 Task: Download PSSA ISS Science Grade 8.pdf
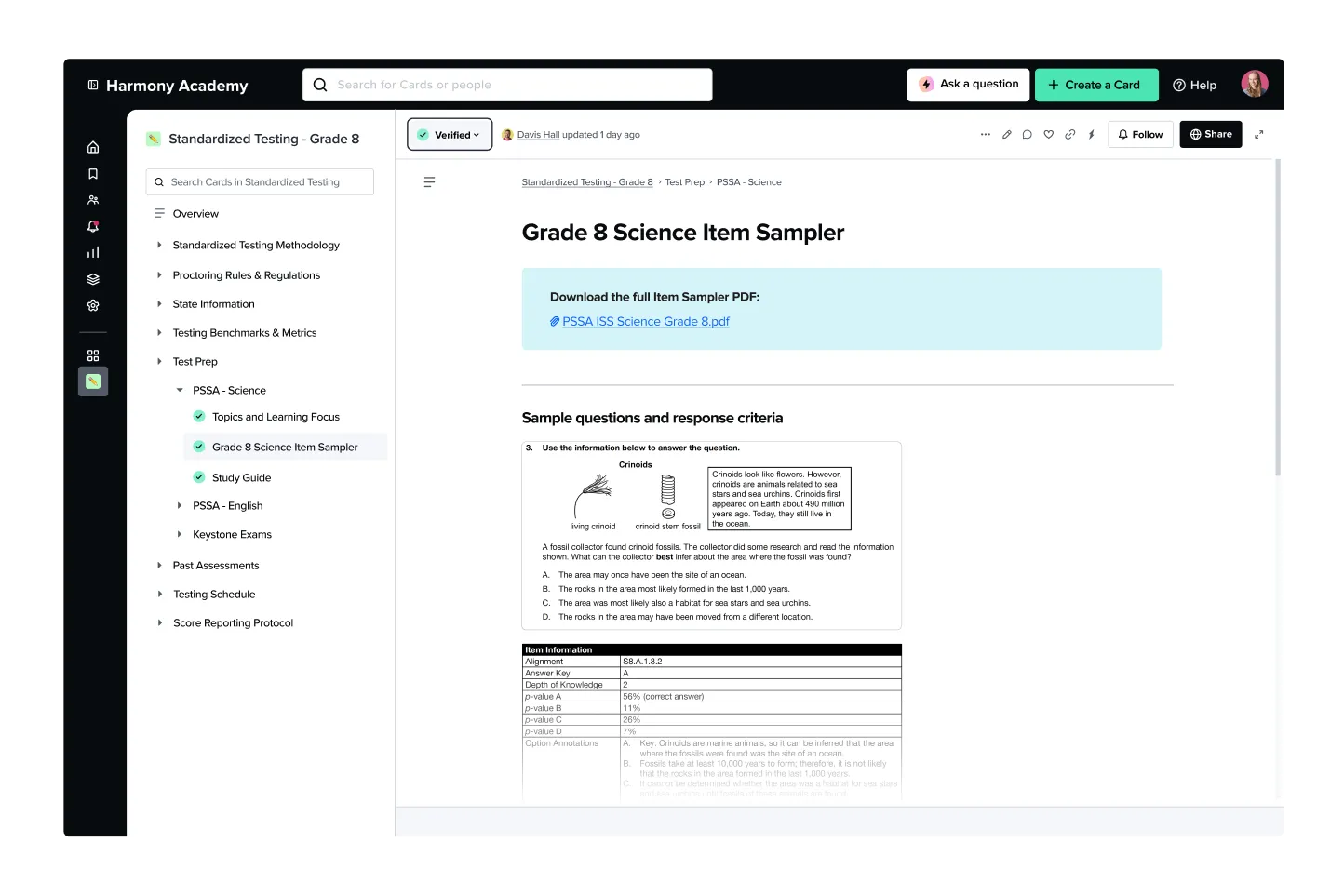645,321
